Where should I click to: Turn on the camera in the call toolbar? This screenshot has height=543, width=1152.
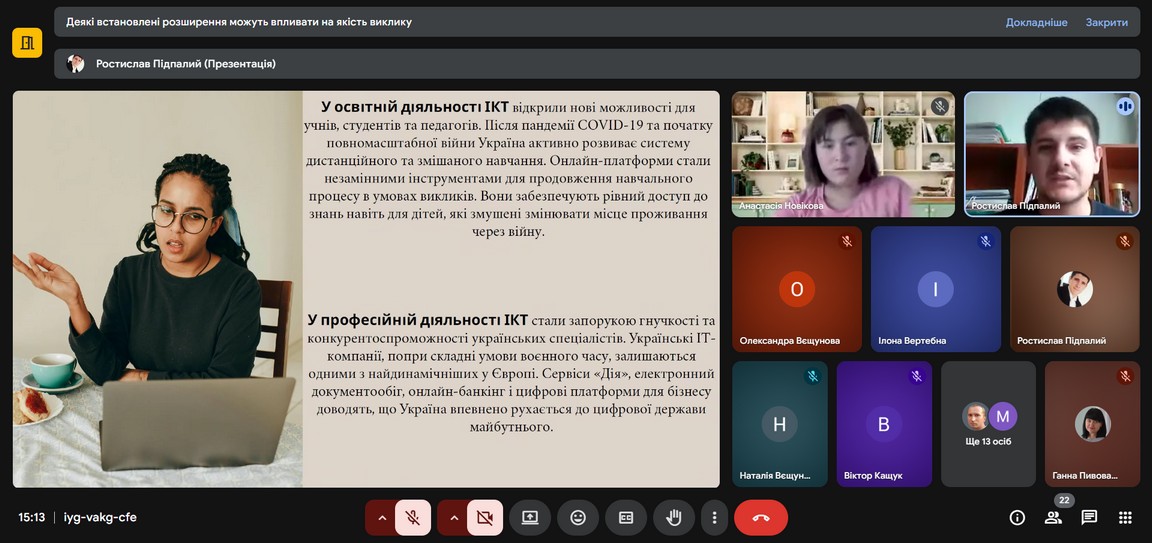click(485, 518)
